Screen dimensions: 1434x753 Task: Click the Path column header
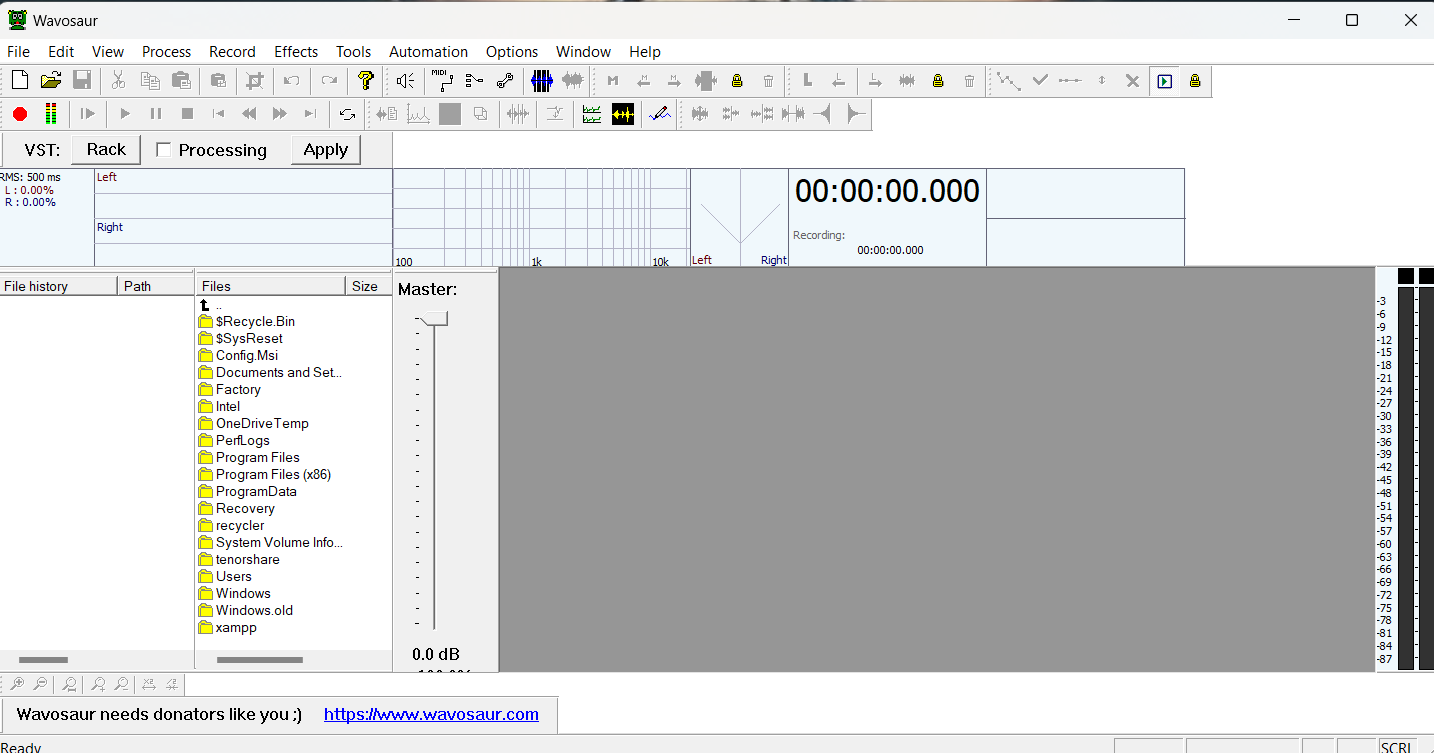(155, 286)
